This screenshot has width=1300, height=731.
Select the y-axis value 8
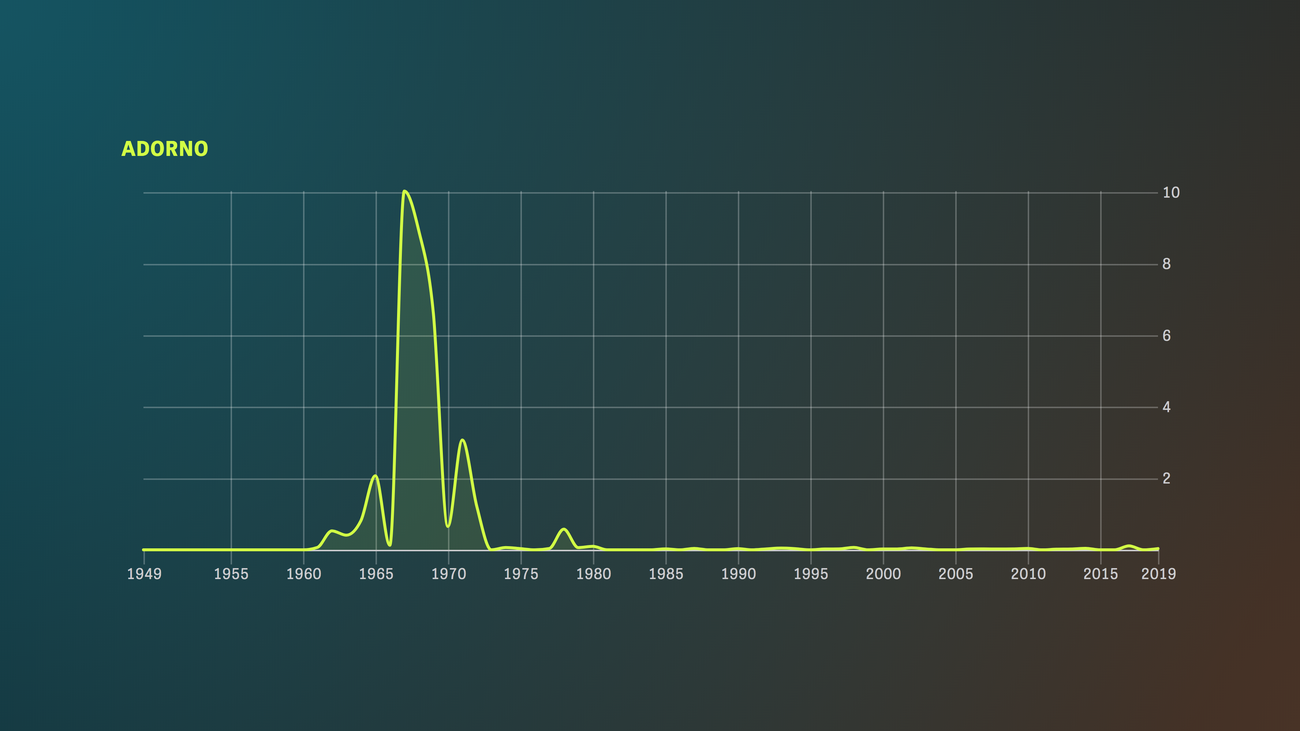point(1166,265)
